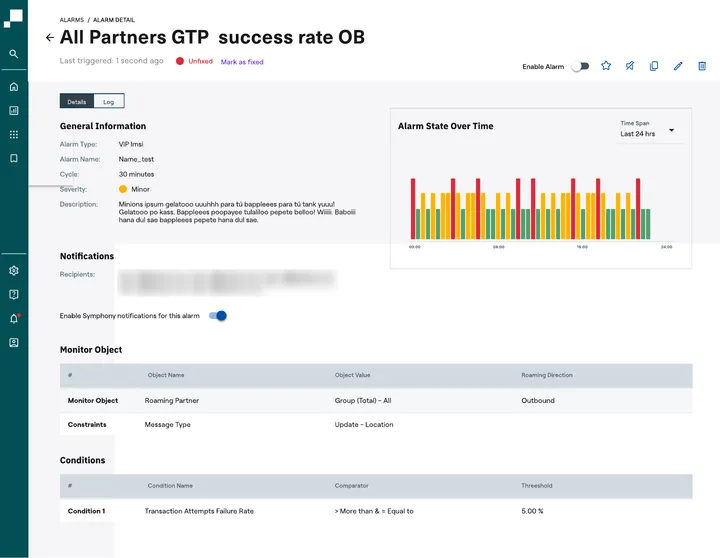Open search from the sidebar magnifier icon
The image size is (720, 558).
click(x=14, y=54)
